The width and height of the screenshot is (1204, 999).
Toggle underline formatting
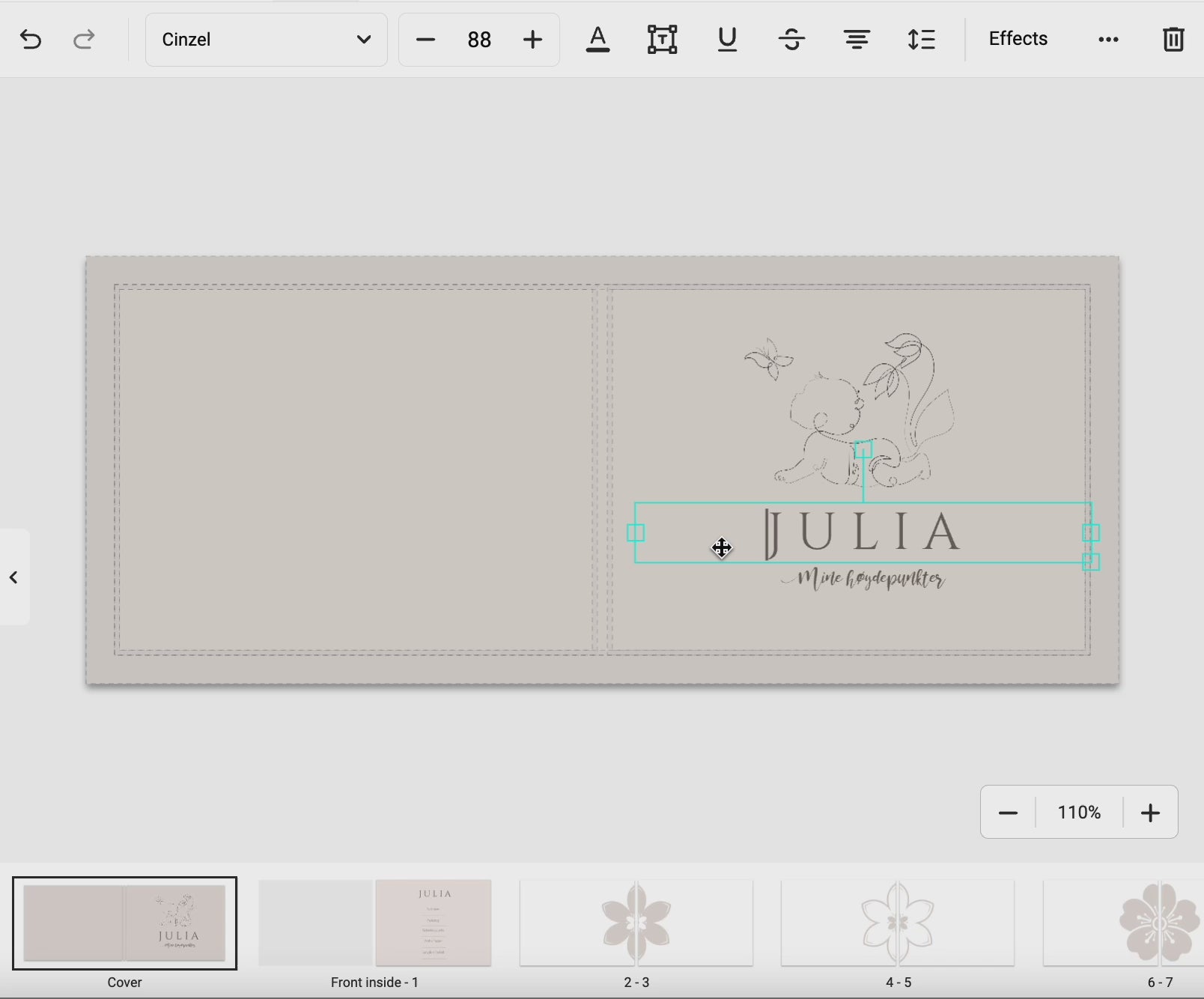pos(727,40)
